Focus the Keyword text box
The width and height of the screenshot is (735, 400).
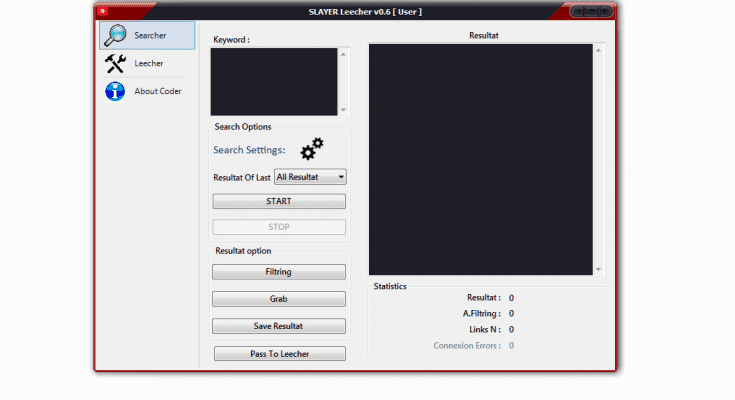click(x=274, y=81)
